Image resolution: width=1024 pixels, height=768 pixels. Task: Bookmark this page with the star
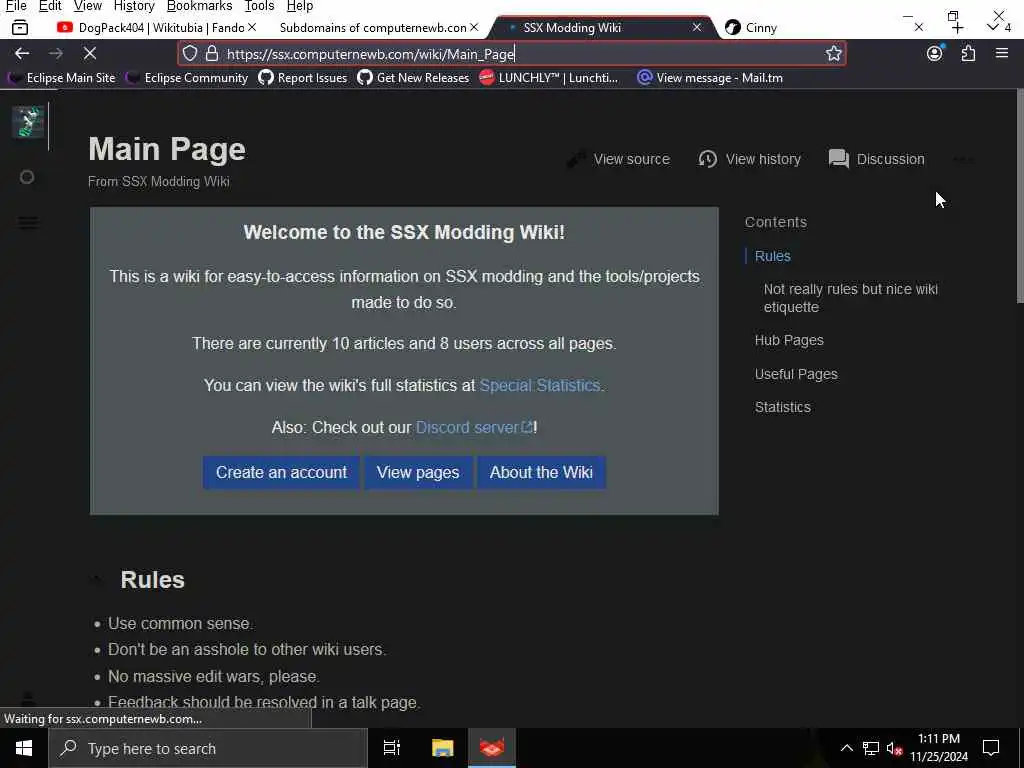(x=833, y=54)
